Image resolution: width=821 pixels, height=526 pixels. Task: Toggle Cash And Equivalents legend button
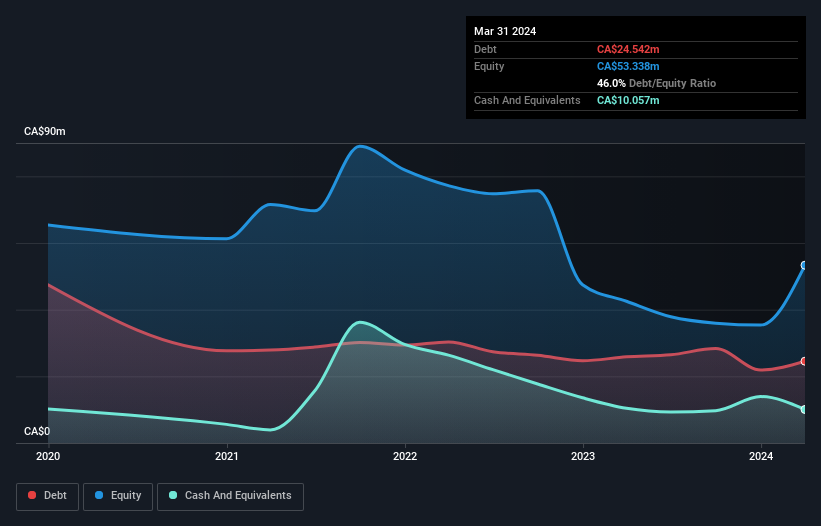click(230, 496)
